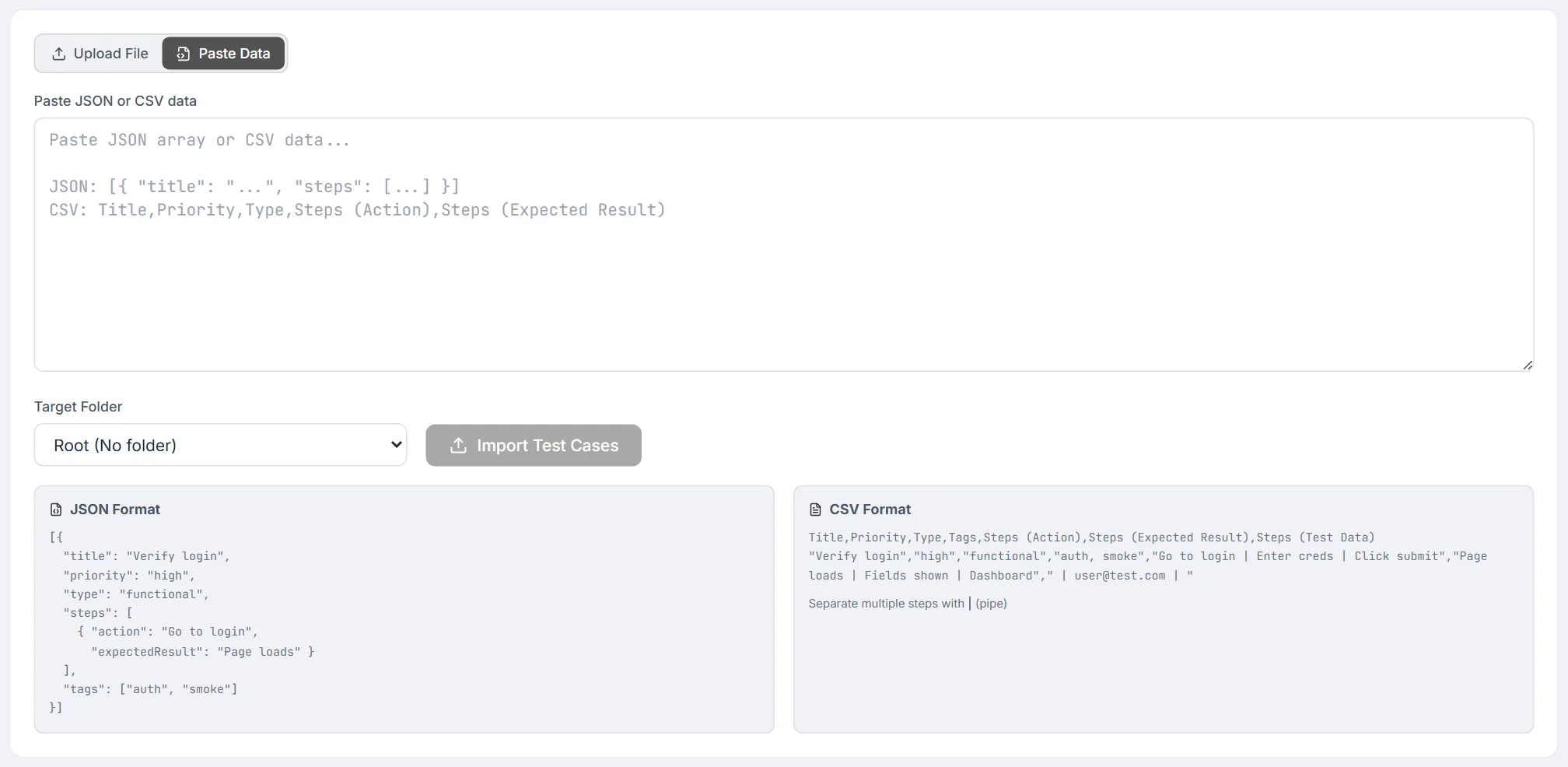The height and width of the screenshot is (767, 1568).
Task: Click the "Target Folder" label
Action: pos(78,407)
